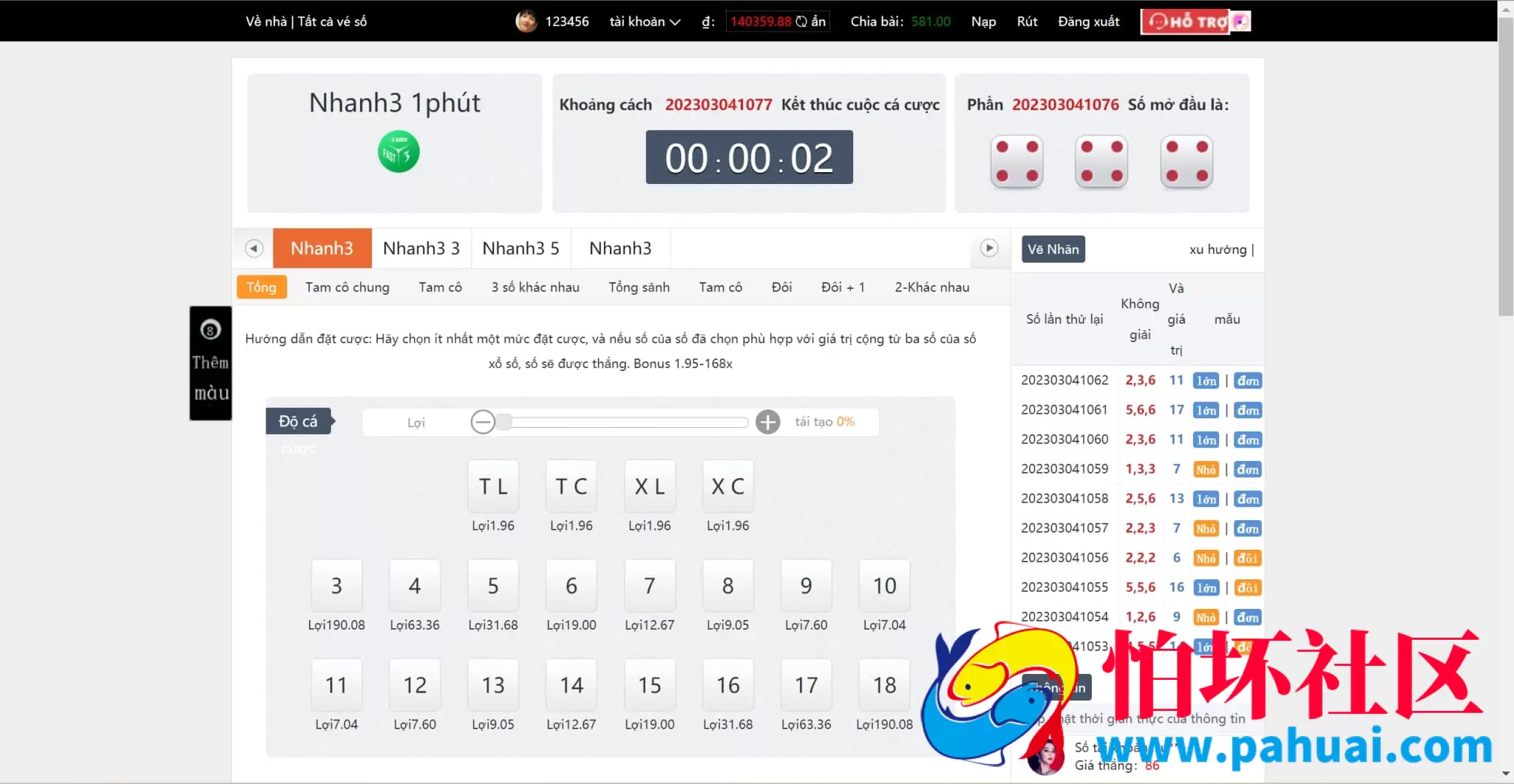The image size is (1514, 784).
Task: Click the user avatar in top bar
Action: click(x=526, y=21)
